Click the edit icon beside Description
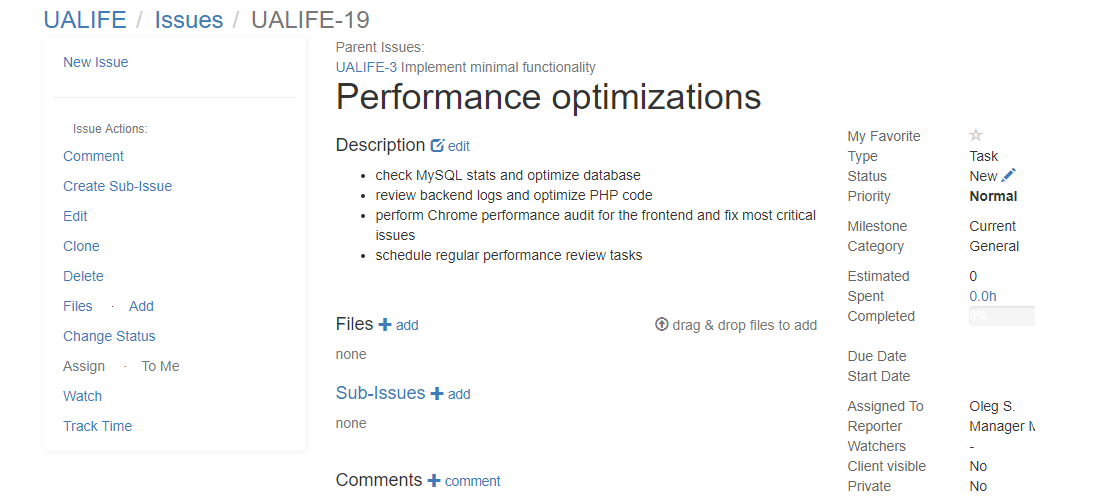This screenshot has height=500, width=1110. [437, 145]
